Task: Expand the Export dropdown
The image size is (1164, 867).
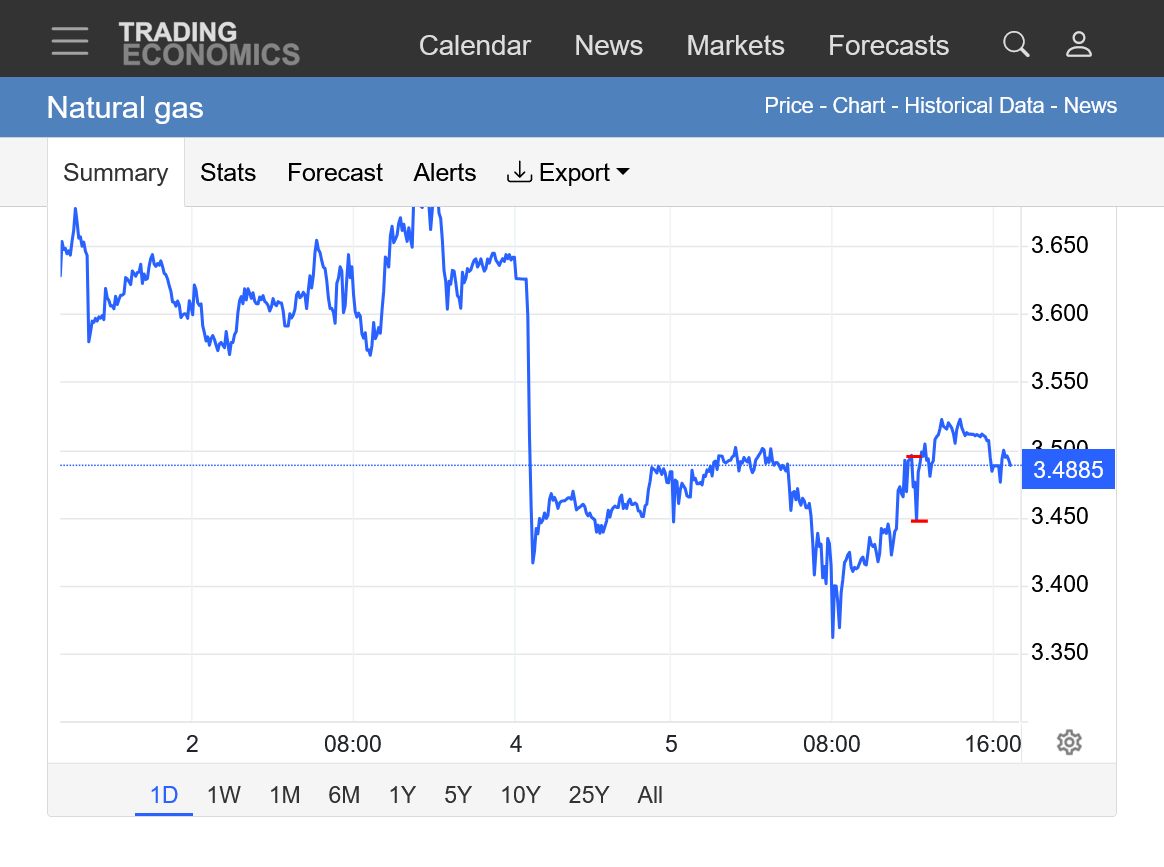Action: tap(569, 173)
